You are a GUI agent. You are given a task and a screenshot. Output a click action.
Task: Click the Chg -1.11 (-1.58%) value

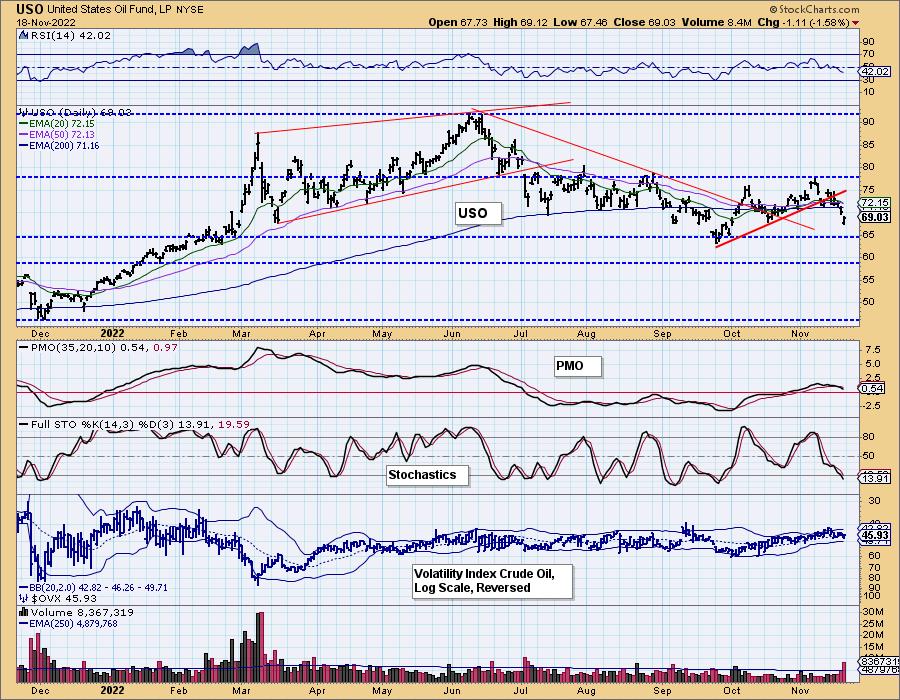(x=803, y=22)
